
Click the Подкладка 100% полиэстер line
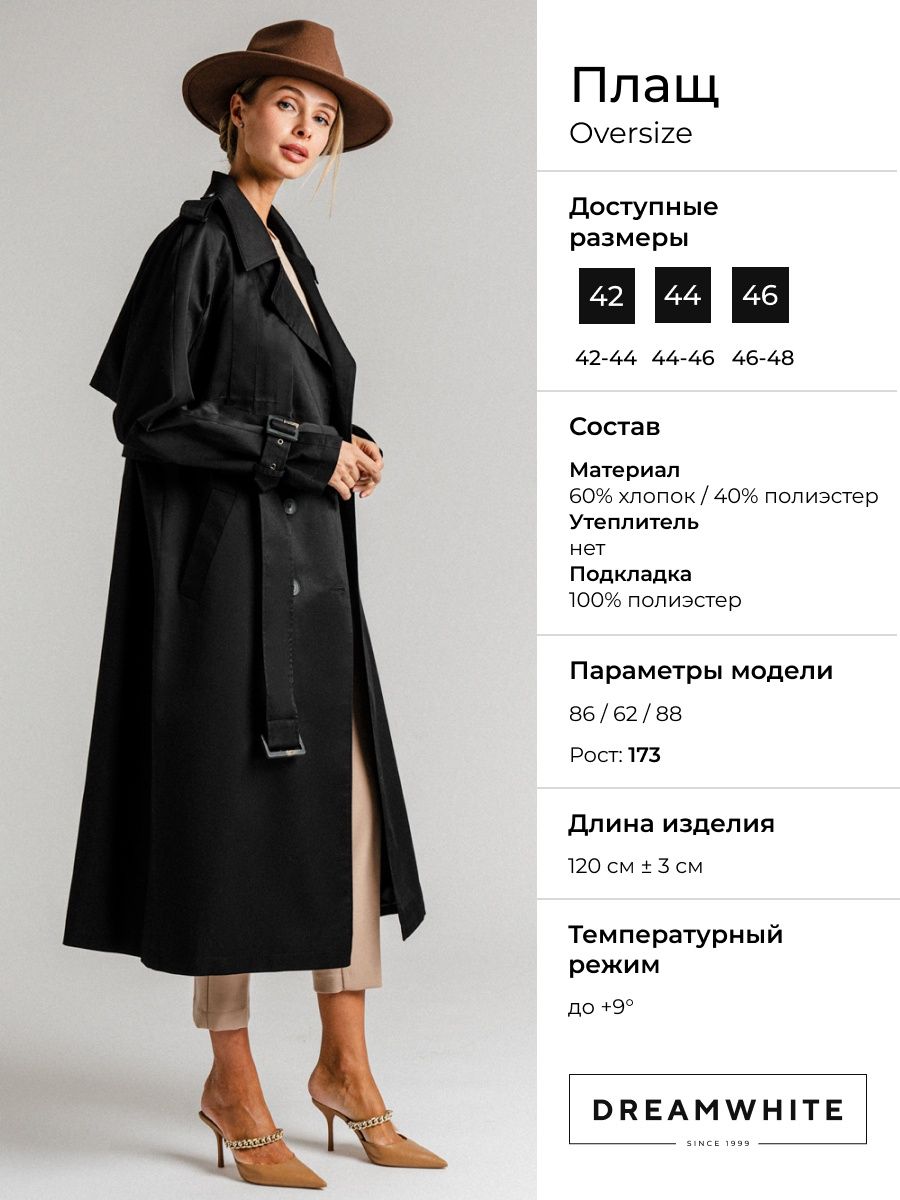click(655, 600)
